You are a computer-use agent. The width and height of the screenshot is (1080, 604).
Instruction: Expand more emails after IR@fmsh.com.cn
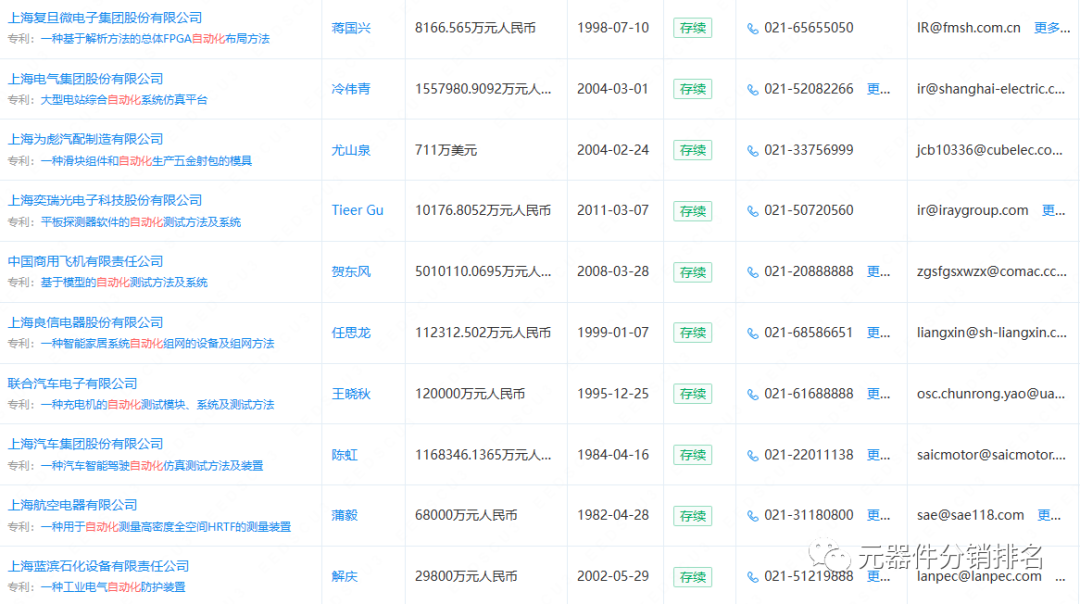1052,28
